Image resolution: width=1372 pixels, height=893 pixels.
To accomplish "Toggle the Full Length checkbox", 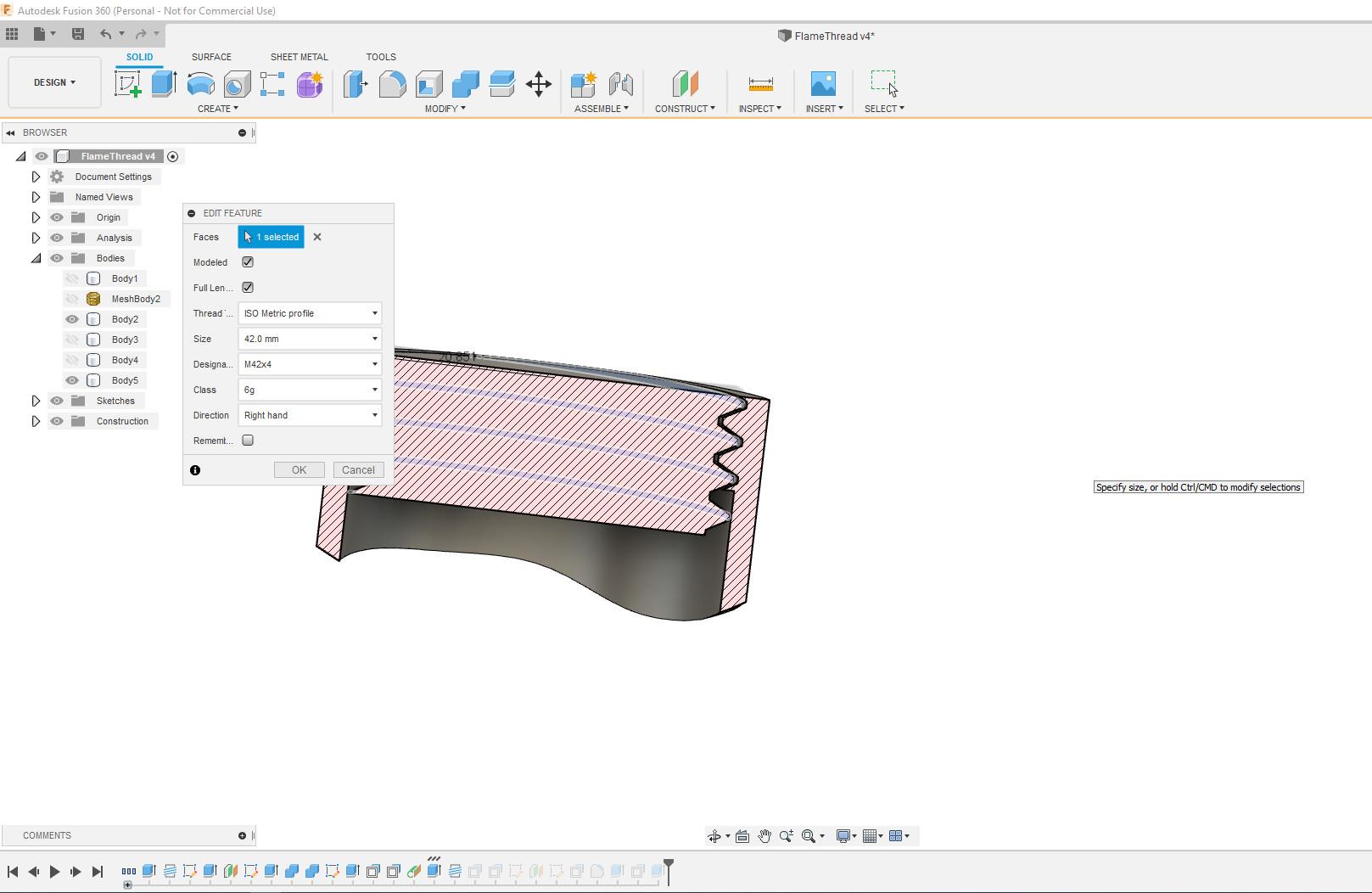I will click(248, 288).
